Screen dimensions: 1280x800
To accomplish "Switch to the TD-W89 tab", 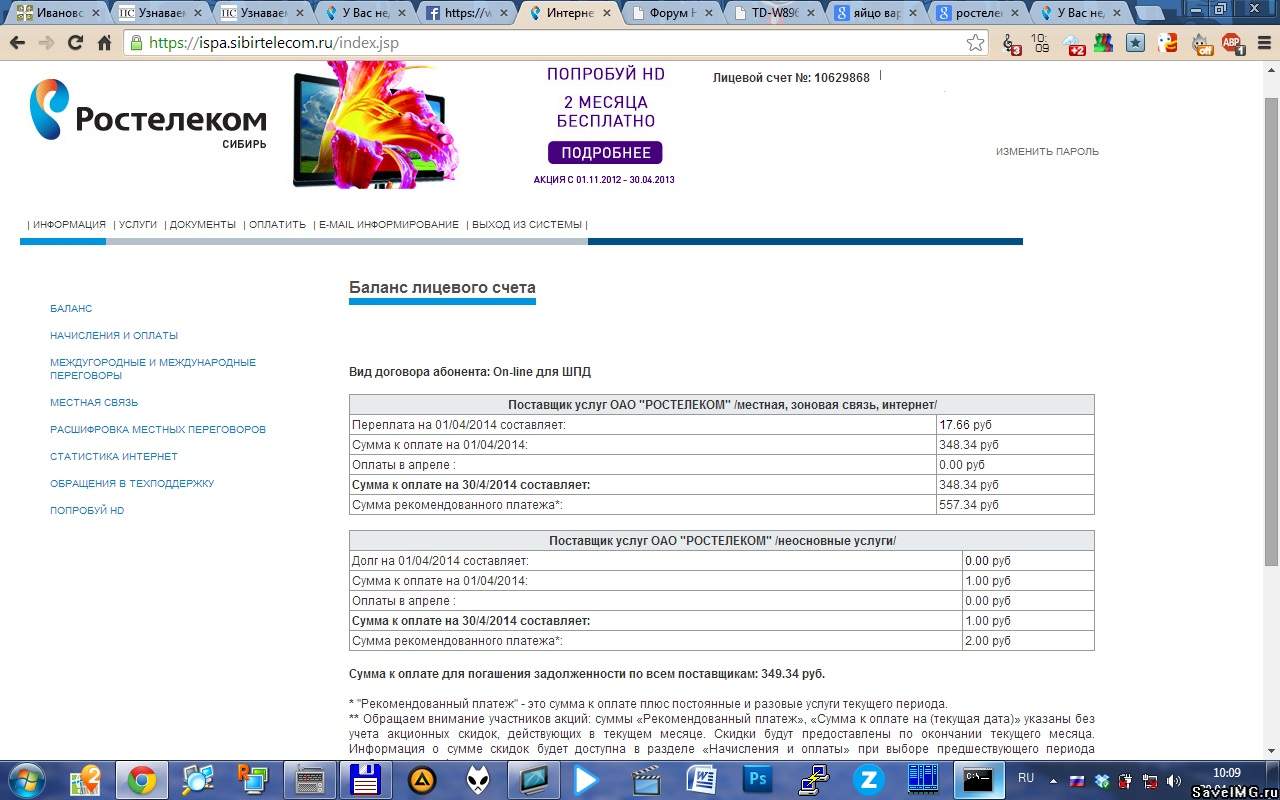I will point(770,13).
